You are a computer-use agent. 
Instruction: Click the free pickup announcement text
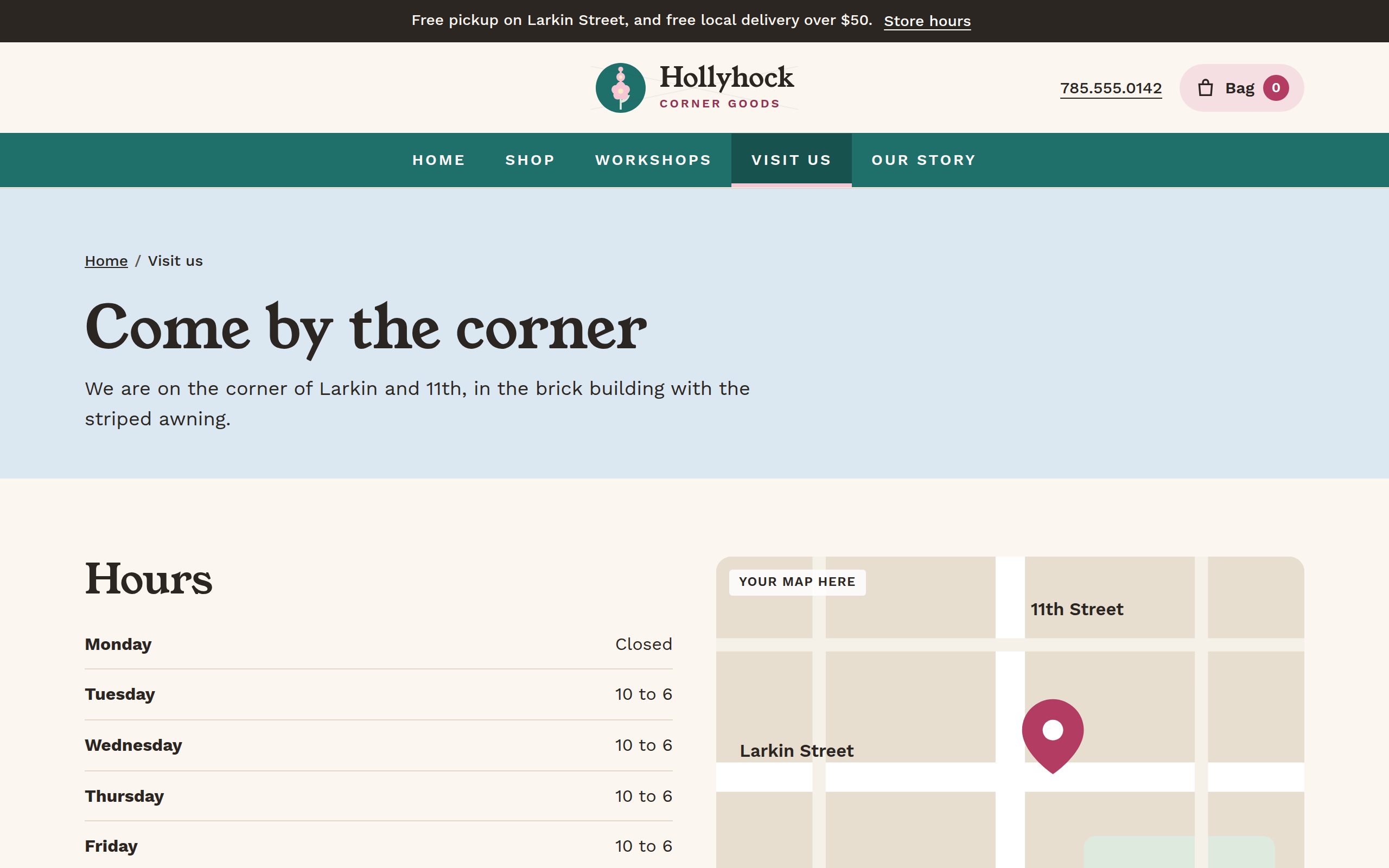click(642, 21)
